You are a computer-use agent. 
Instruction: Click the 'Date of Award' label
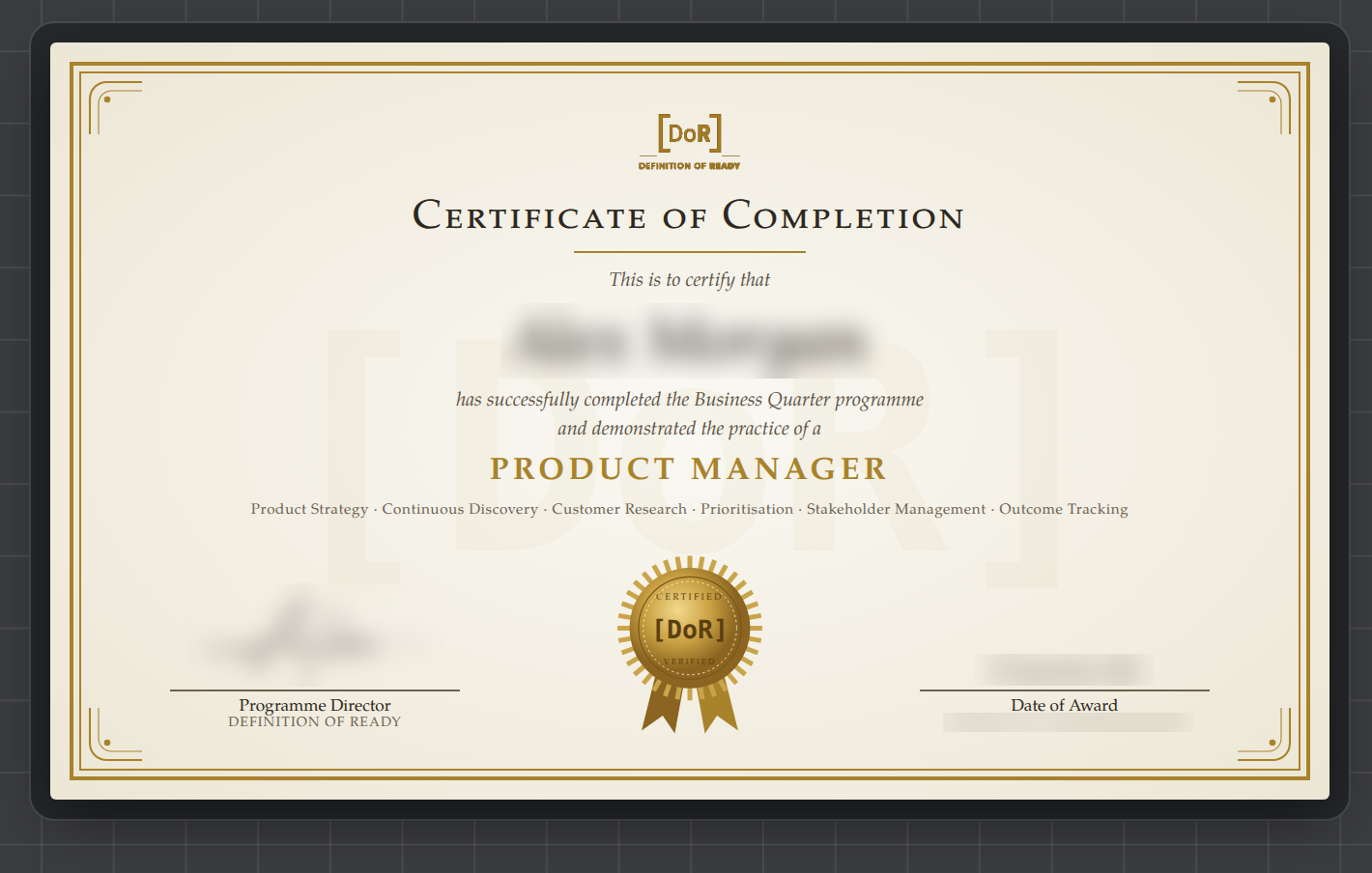1065,705
